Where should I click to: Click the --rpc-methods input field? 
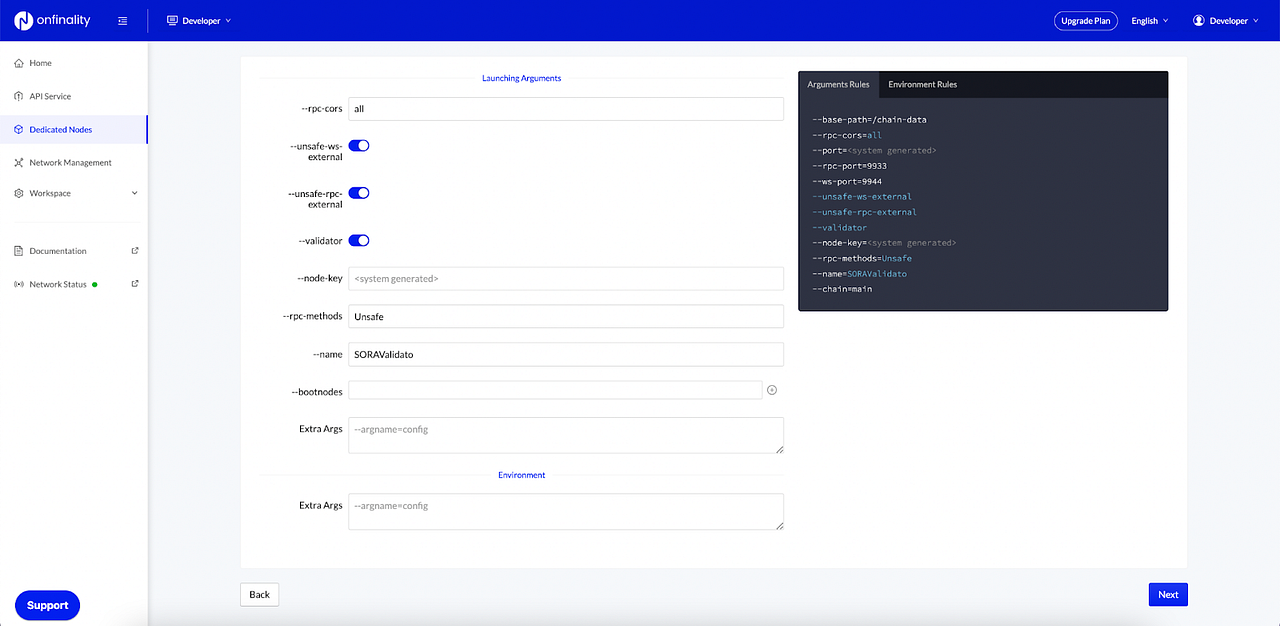click(566, 316)
